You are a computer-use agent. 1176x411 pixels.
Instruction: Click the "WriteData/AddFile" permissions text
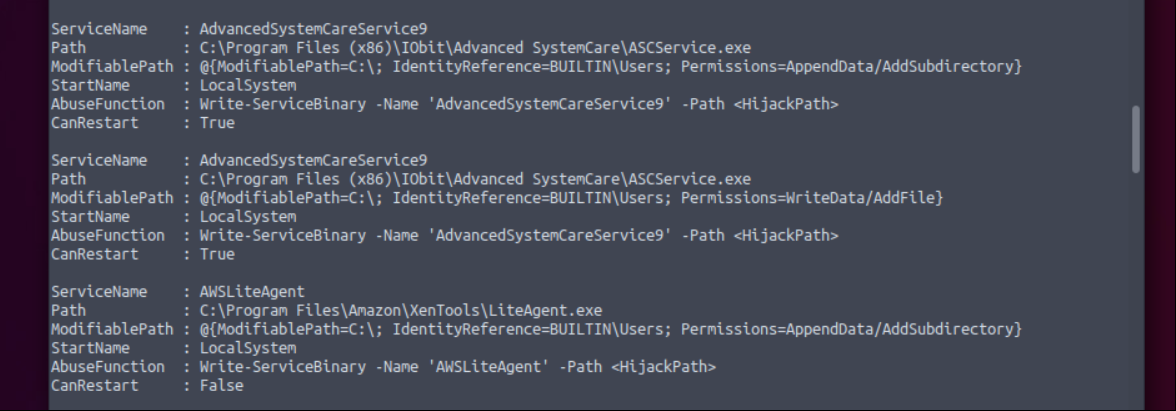click(x=860, y=198)
